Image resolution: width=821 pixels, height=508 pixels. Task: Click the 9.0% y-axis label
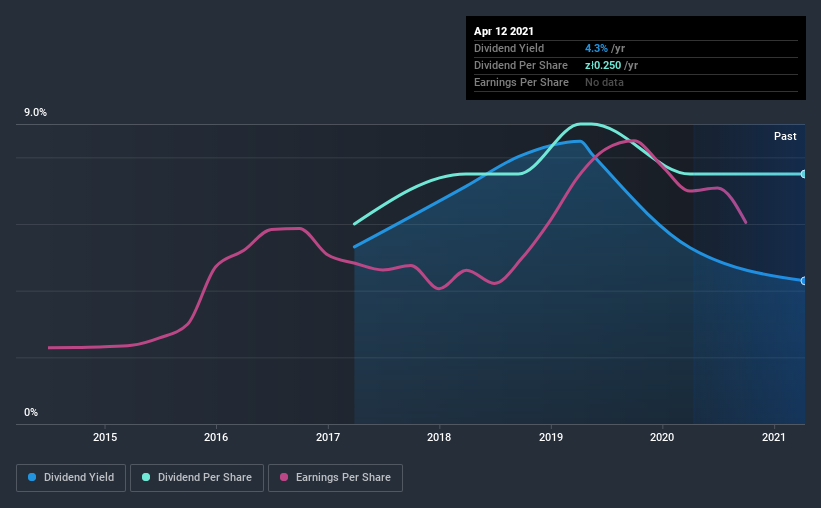point(35,113)
